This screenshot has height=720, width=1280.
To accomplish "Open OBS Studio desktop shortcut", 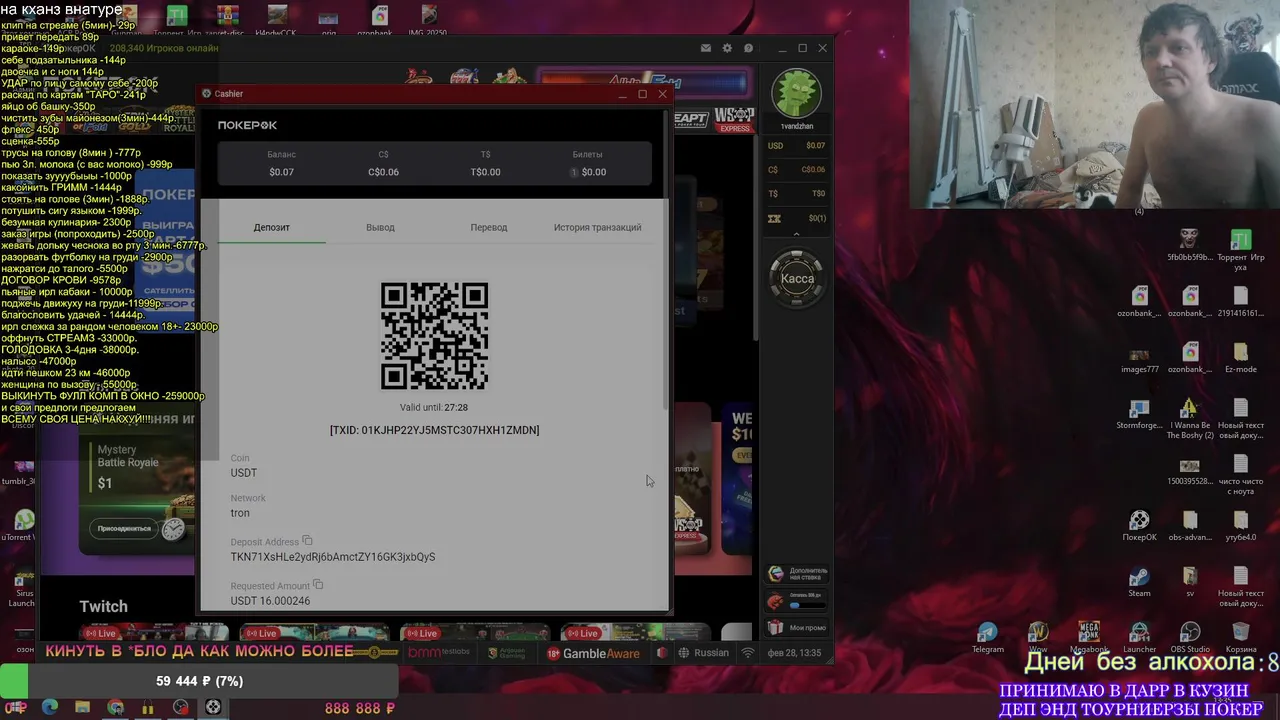I will (1190, 638).
